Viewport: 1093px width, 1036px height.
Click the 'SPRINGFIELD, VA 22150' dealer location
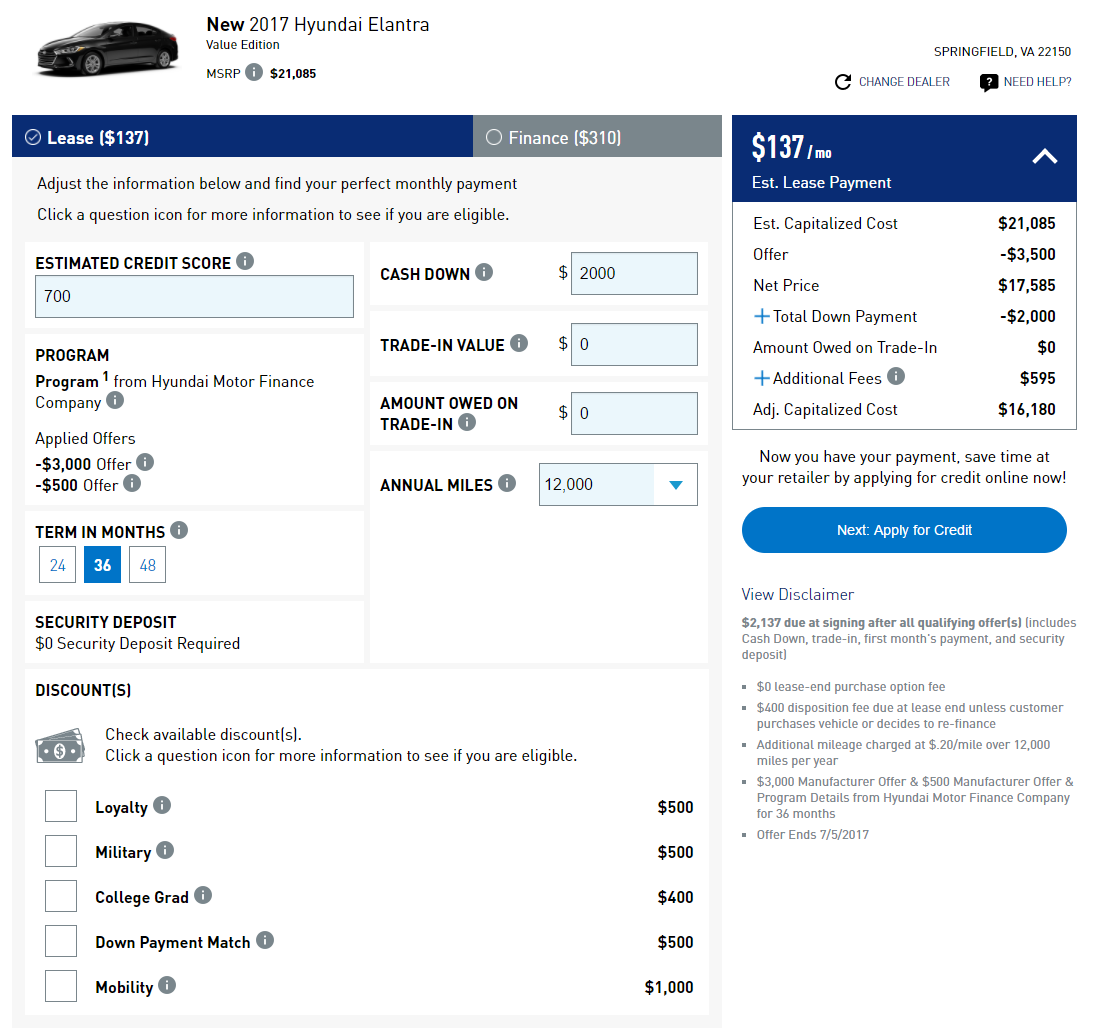coord(1002,52)
